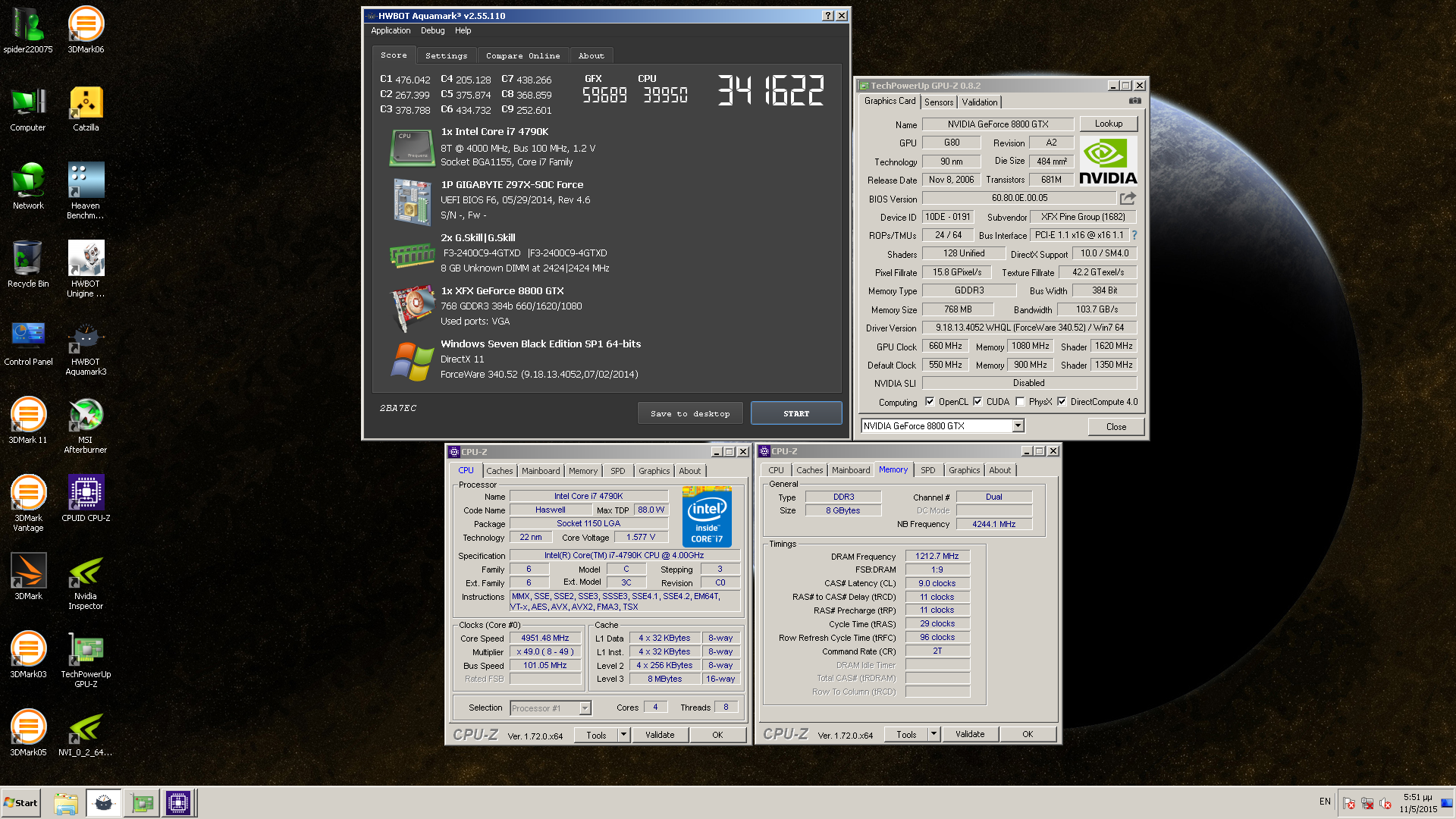Open the 3DMark 11 shortcut
The image size is (1456, 819).
(x=28, y=421)
